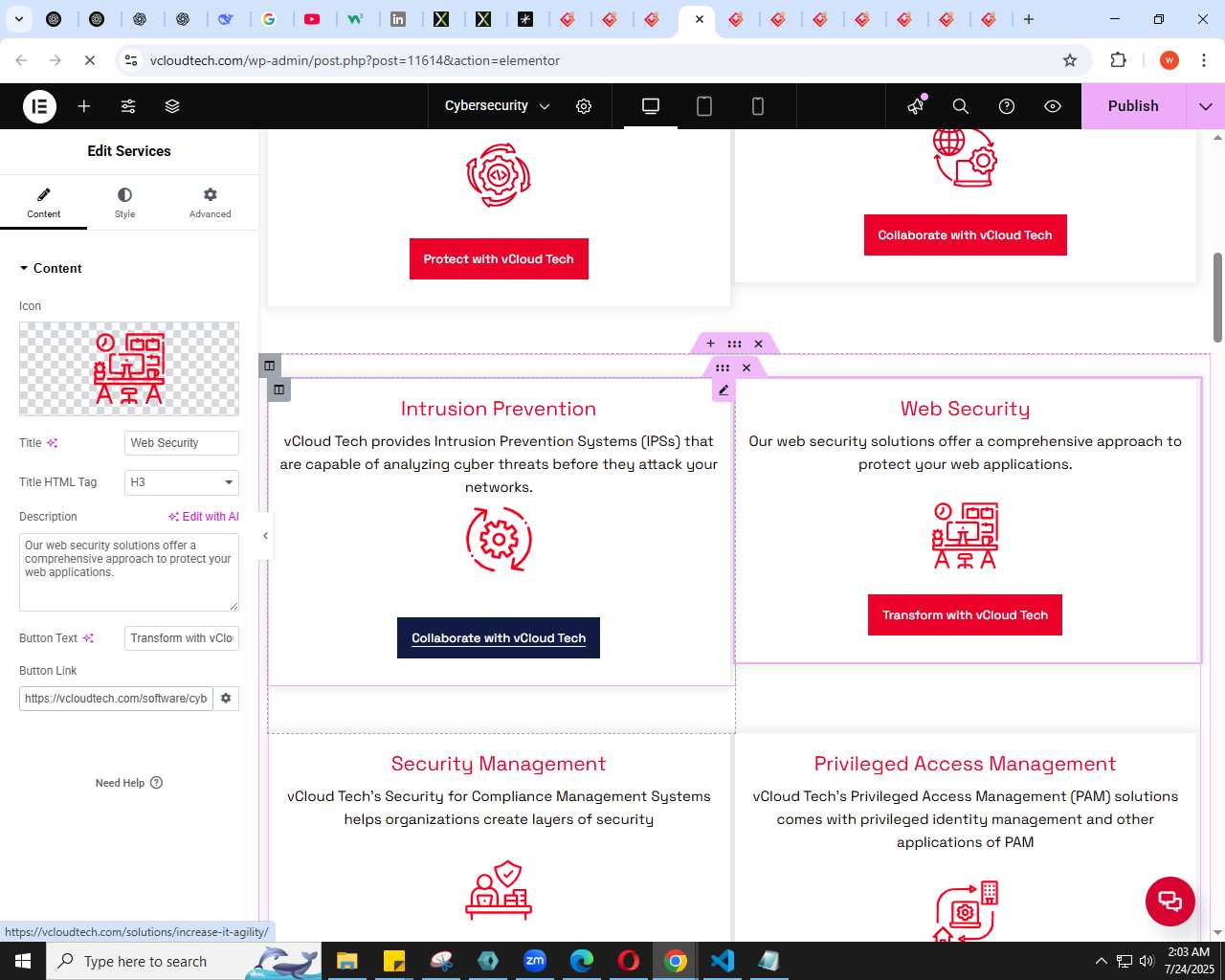Open the help question mark icon
This screenshot has height=980, width=1225.
1007,106
